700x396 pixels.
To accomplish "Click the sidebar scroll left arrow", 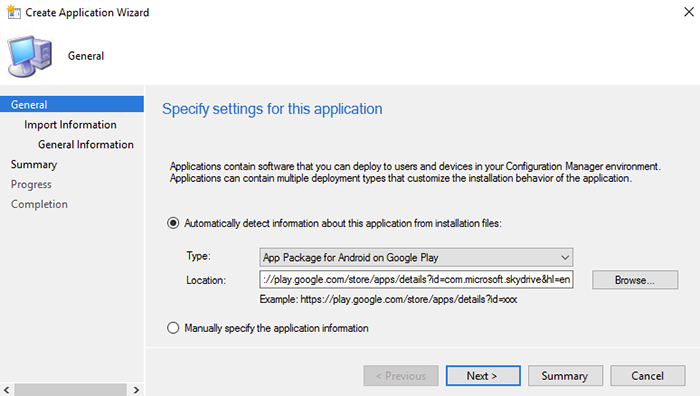I will click(6, 390).
